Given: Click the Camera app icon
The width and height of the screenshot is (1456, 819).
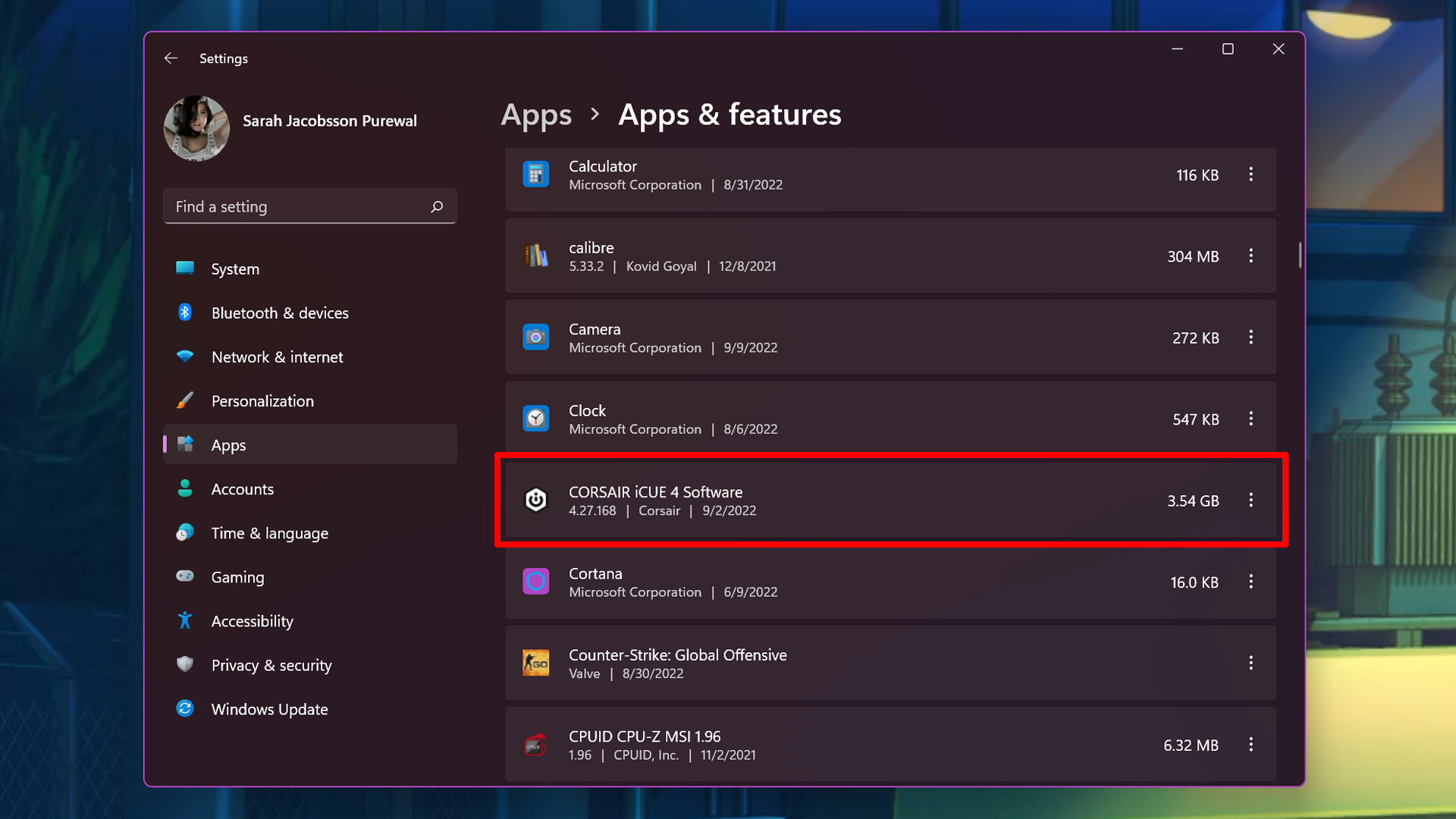Looking at the screenshot, I should coord(536,337).
